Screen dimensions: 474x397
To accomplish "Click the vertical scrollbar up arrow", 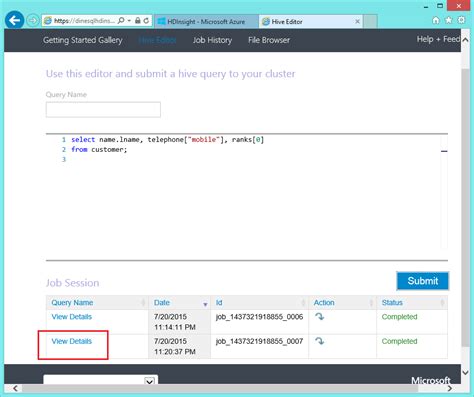I will (465, 40).
